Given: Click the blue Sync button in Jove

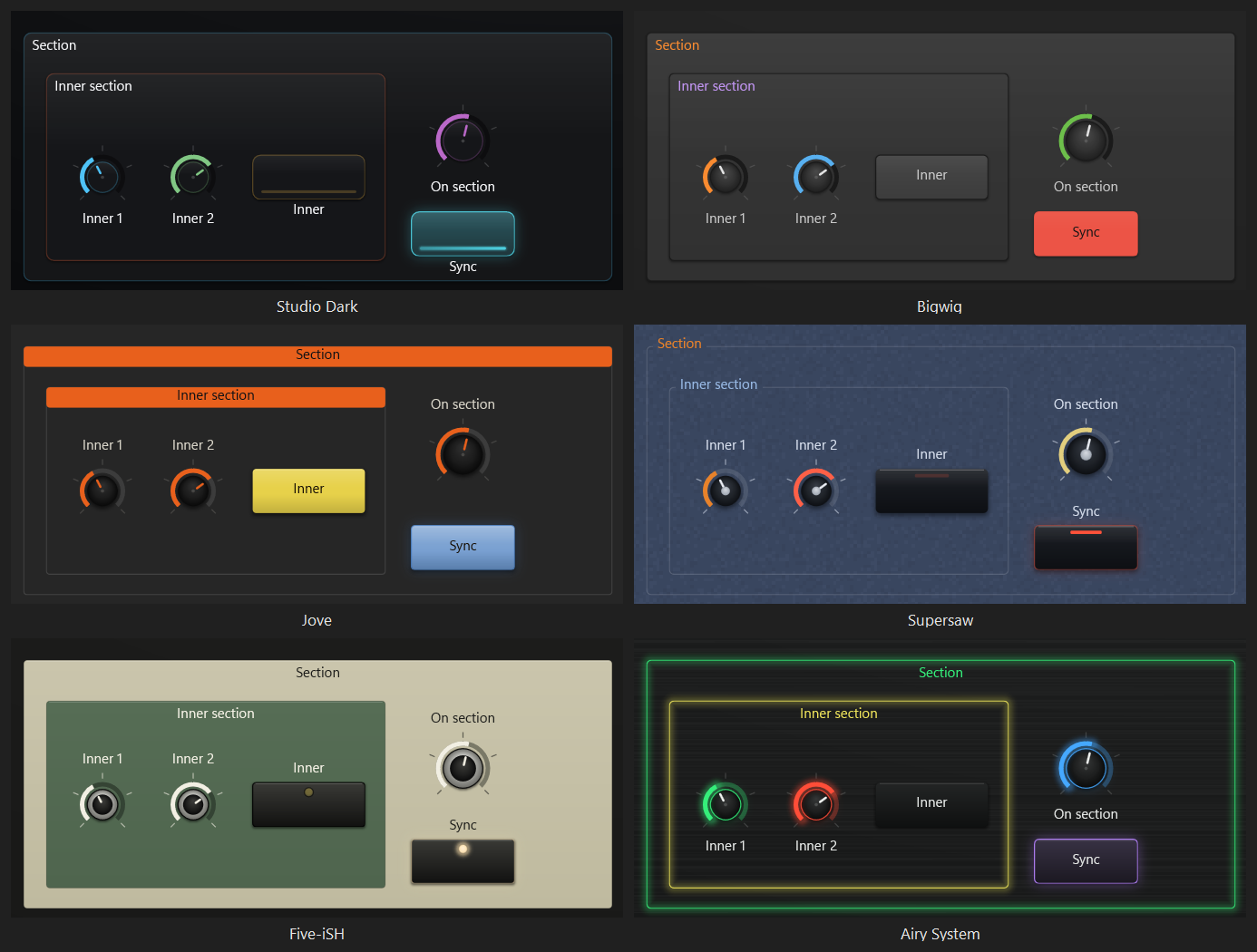Looking at the screenshot, I should point(463,548).
